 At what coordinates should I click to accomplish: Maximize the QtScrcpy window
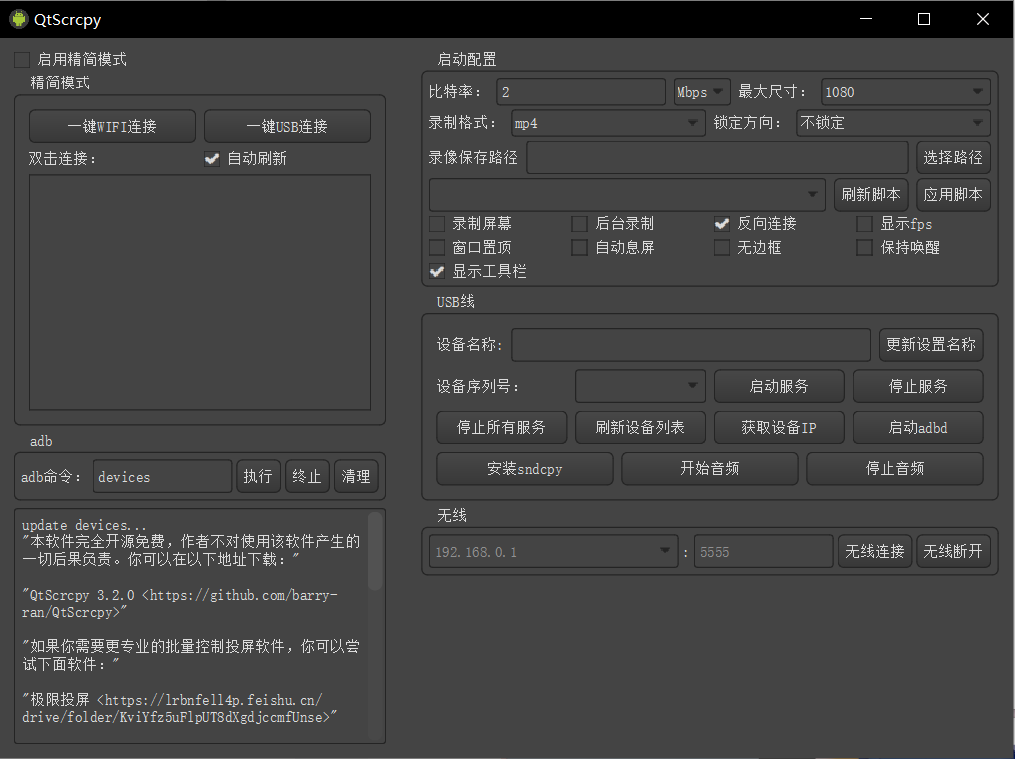[x=924, y=19]
